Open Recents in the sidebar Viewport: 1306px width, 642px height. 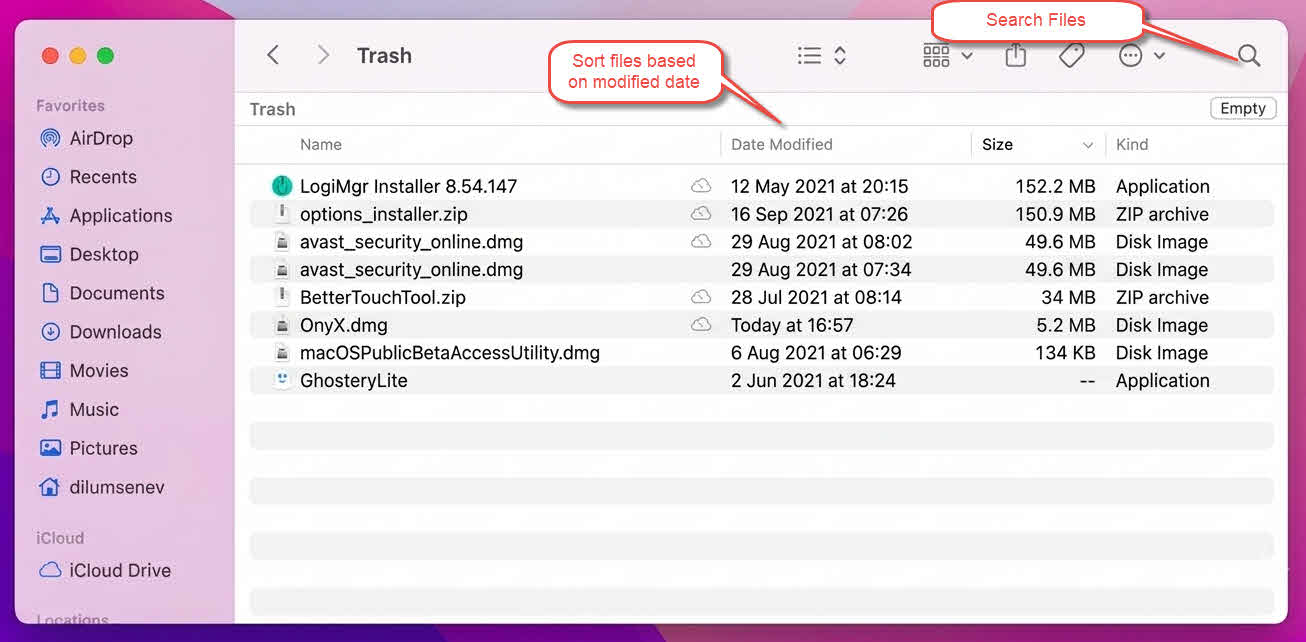(x=88, y=177)
